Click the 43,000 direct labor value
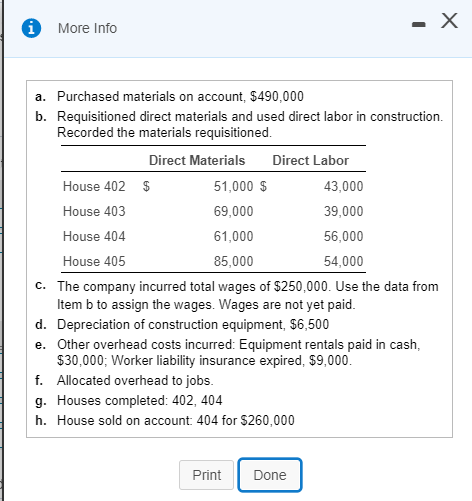The width and height of the screenshot is (472, 501). click(x=343, y=186)
